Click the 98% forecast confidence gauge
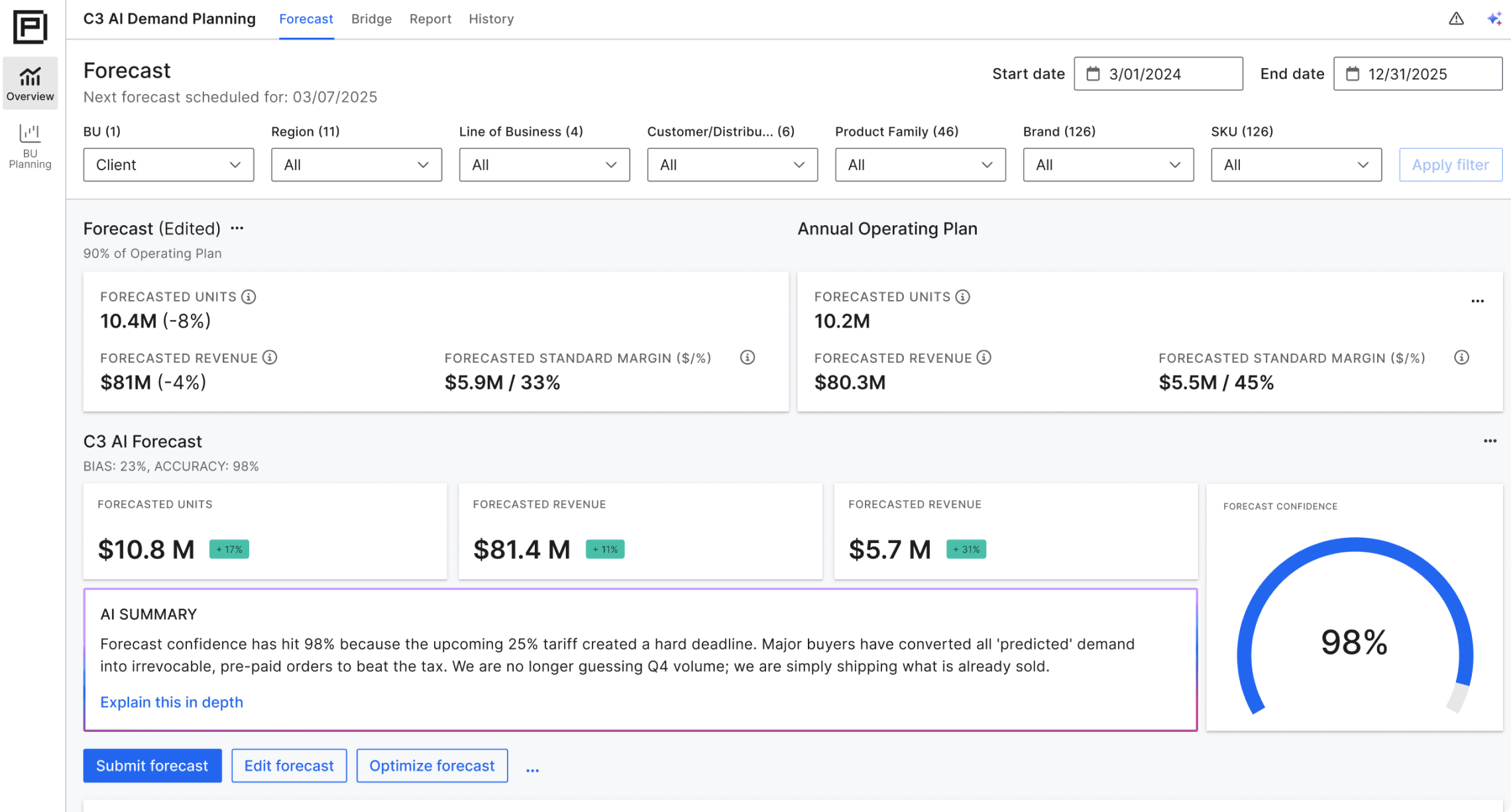The image size is (1511, 812). (1355, 626)
